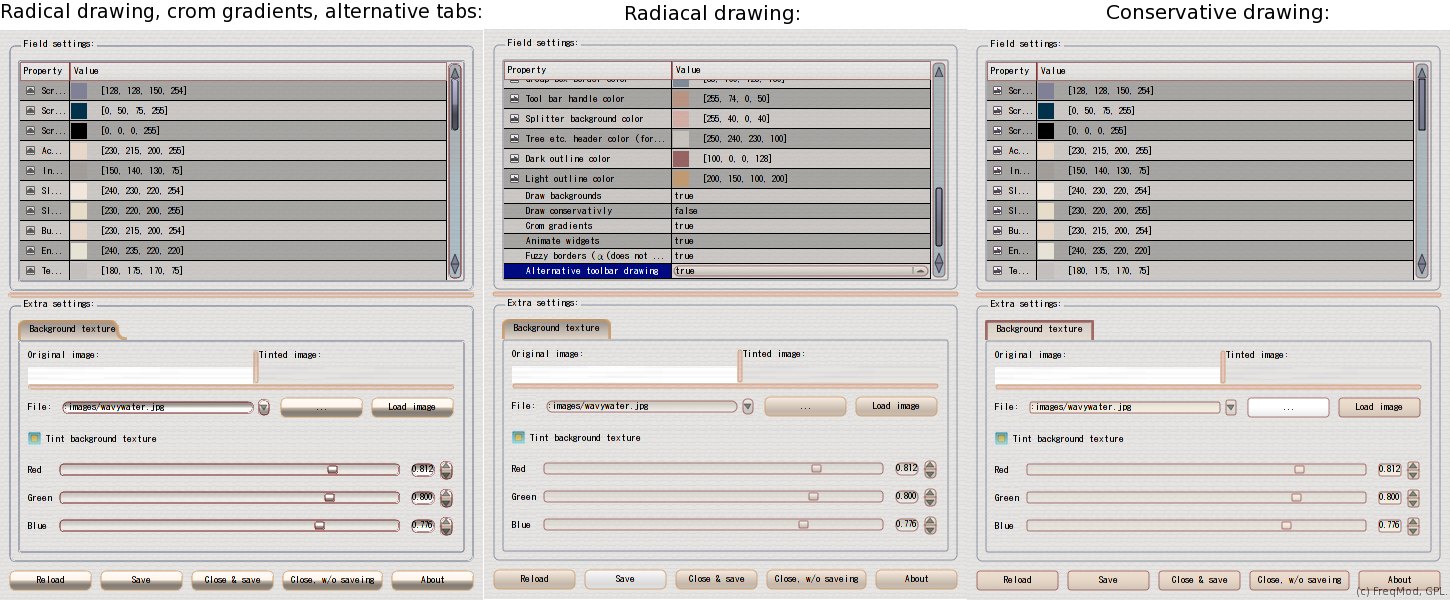
Task: Click the Te... row icon in Conservative drawing panel
Action: point(997,271)
